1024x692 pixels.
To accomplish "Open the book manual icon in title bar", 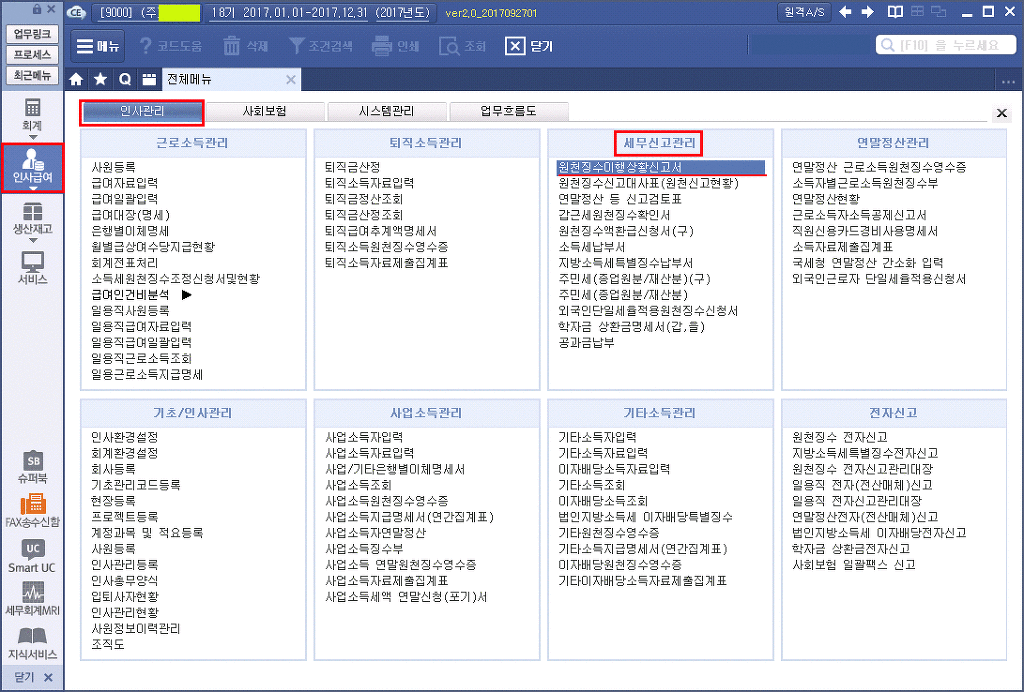I will point(895,12).
